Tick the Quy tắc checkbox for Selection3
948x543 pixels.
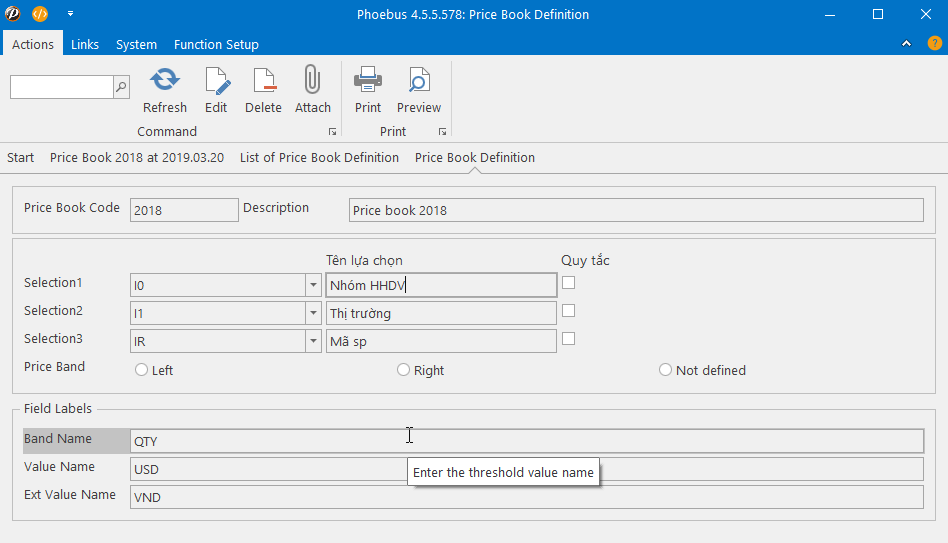pos(568,339)
